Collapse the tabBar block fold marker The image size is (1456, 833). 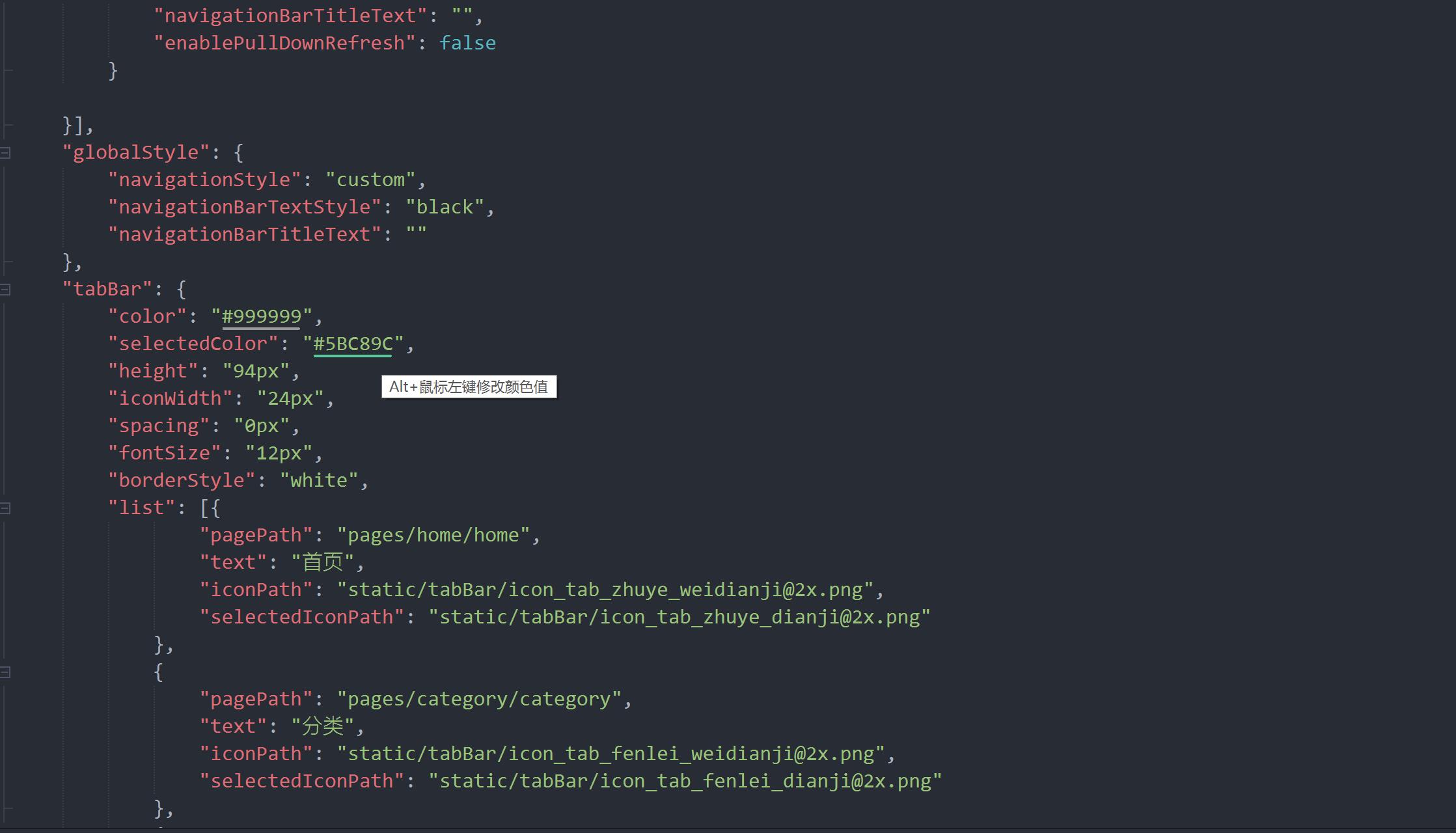point(5,290)
